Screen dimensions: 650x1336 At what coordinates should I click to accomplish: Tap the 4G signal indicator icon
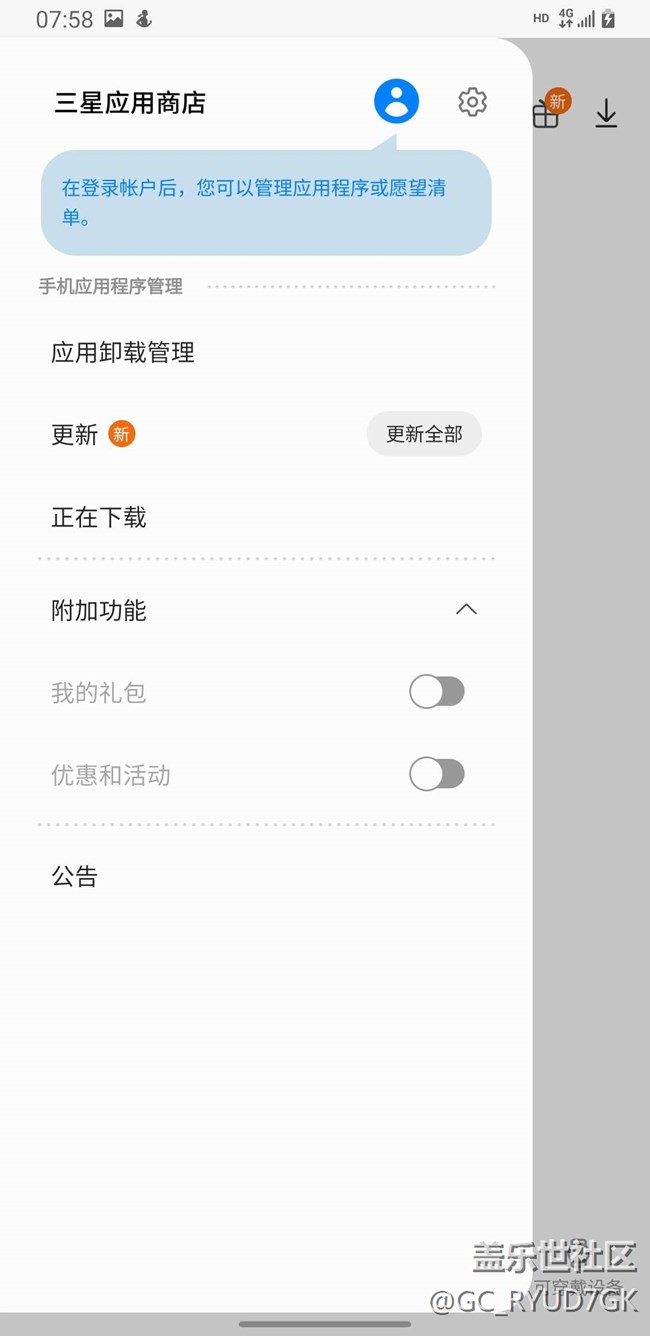[x=566, y=18]
